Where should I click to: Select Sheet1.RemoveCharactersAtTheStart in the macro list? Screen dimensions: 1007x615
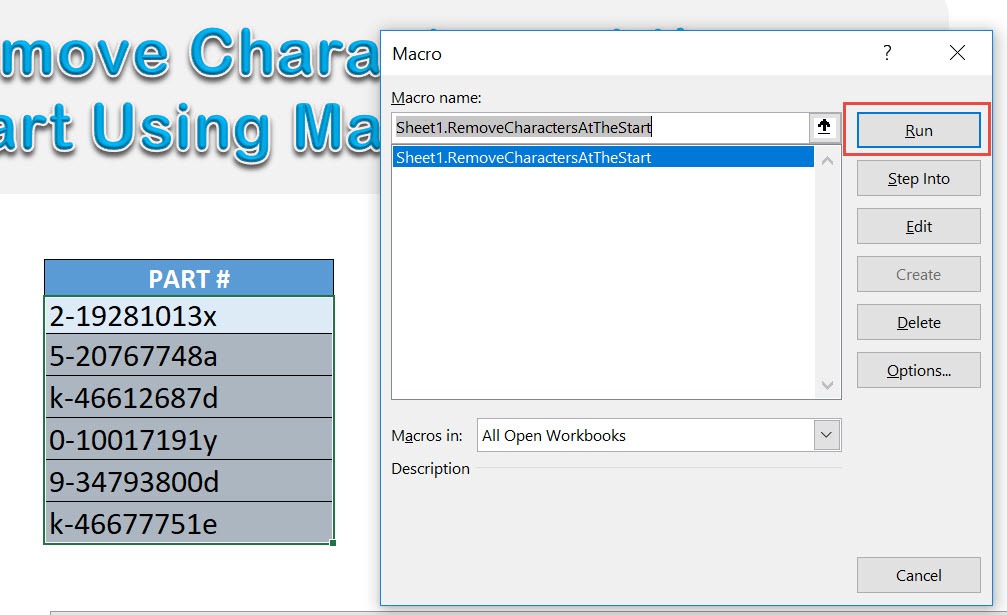pos(602,157)
